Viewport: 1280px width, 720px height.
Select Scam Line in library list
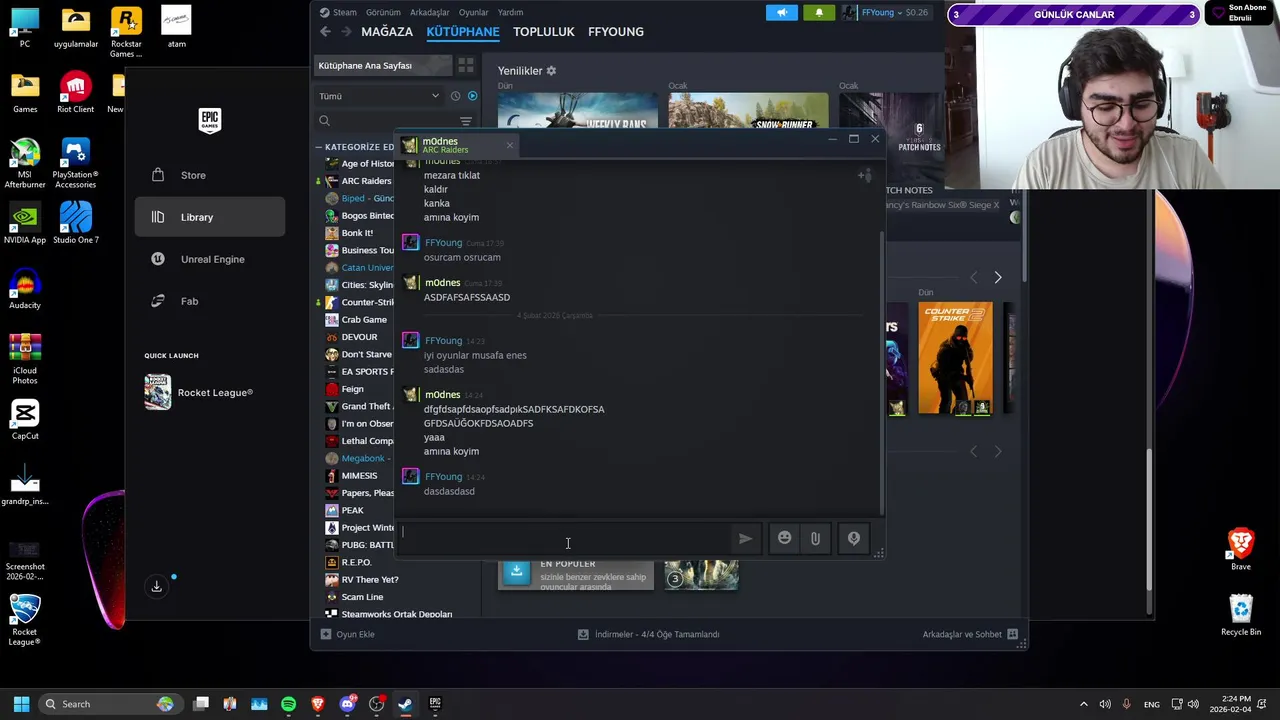point(362,597)
